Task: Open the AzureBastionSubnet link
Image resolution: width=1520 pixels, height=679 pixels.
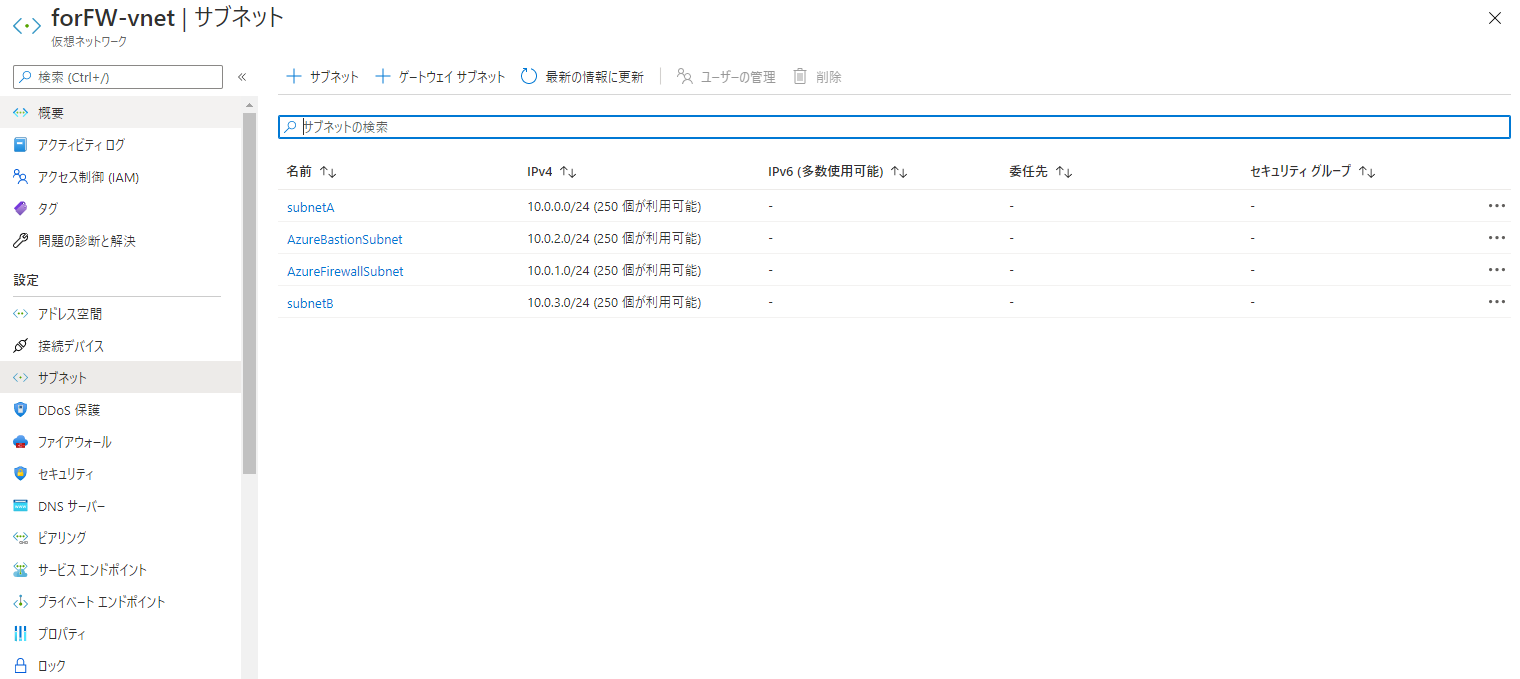Action: (x=345, y=239)
